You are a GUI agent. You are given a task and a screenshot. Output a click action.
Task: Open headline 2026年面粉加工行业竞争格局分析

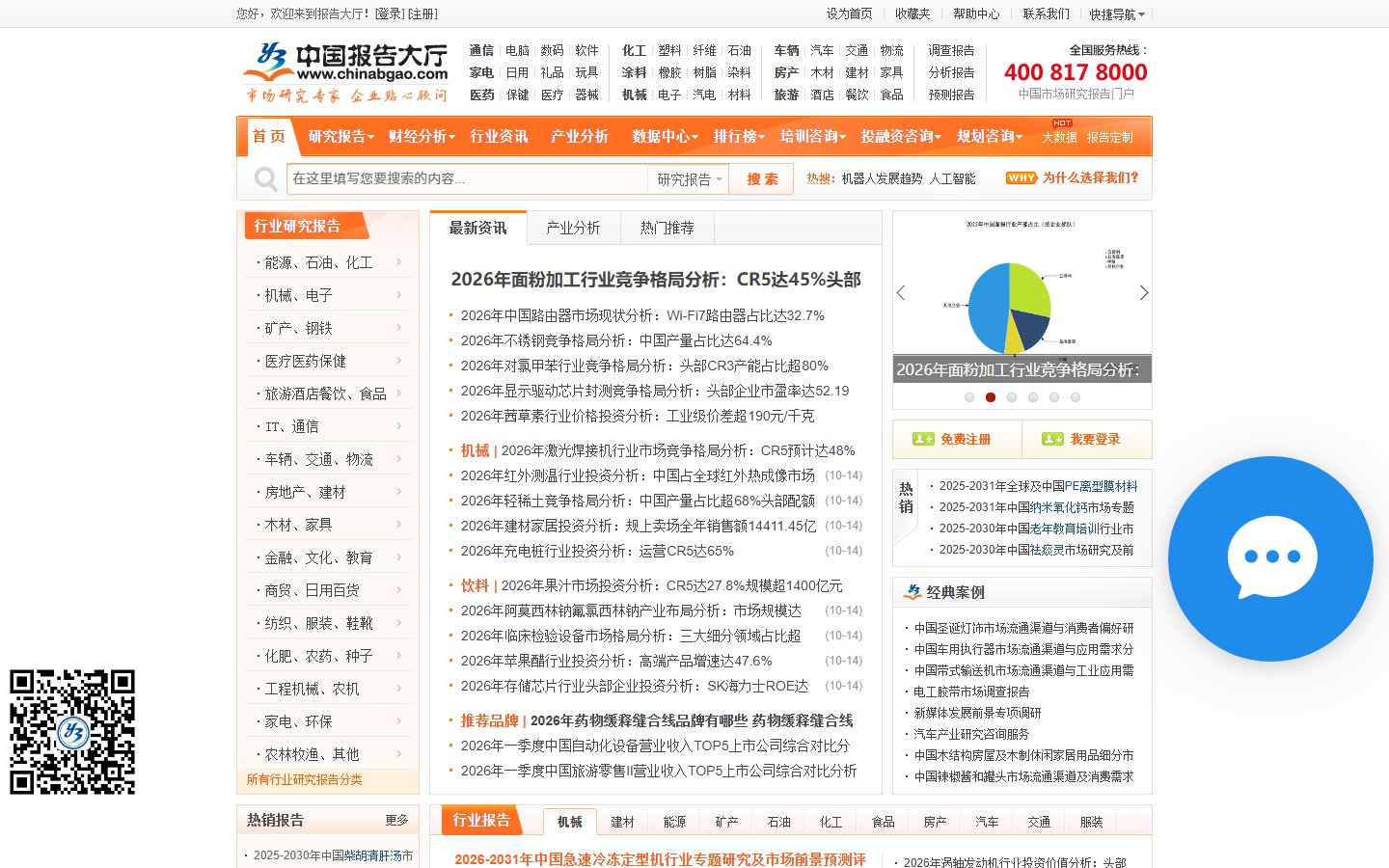tap(656, 280)
